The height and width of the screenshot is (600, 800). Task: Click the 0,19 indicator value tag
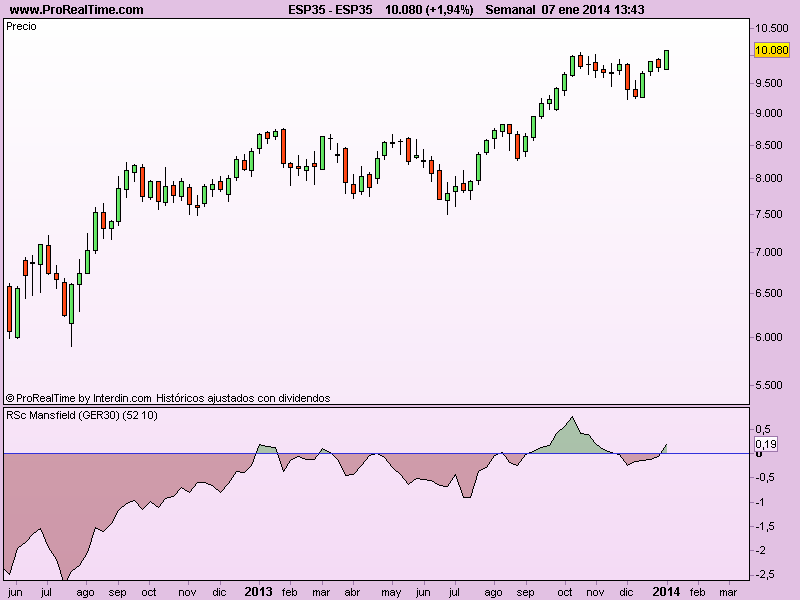(766, 444)
